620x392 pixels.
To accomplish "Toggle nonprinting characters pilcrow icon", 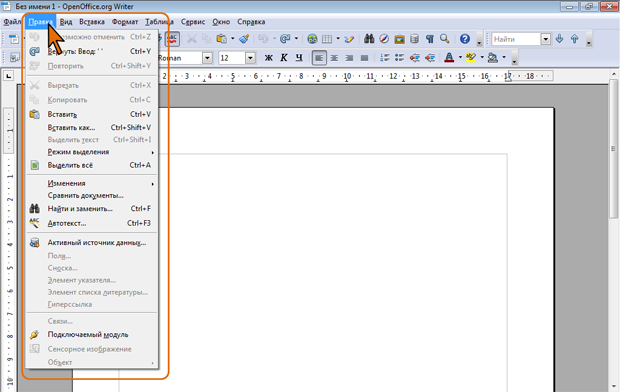I will click(430, 39).
